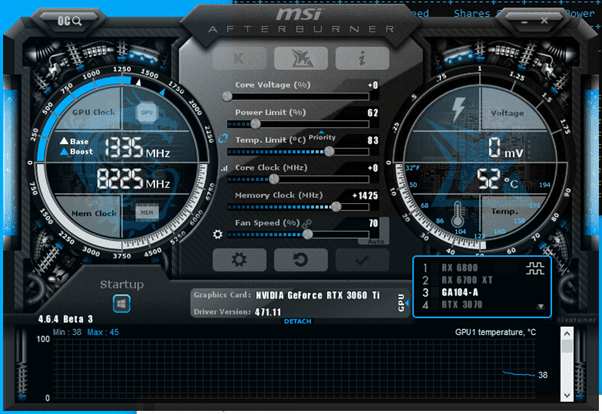
Task: Open the MSI dragon logo button
Action: point(301,58)
